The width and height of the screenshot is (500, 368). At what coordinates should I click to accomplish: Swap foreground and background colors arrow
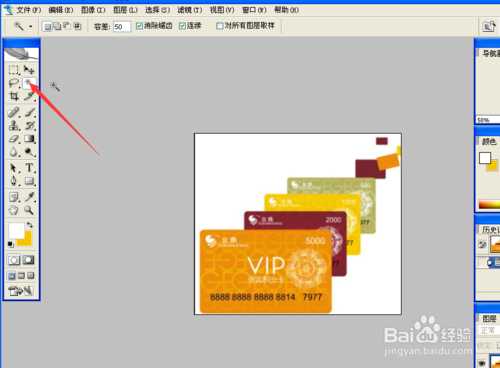29,225
